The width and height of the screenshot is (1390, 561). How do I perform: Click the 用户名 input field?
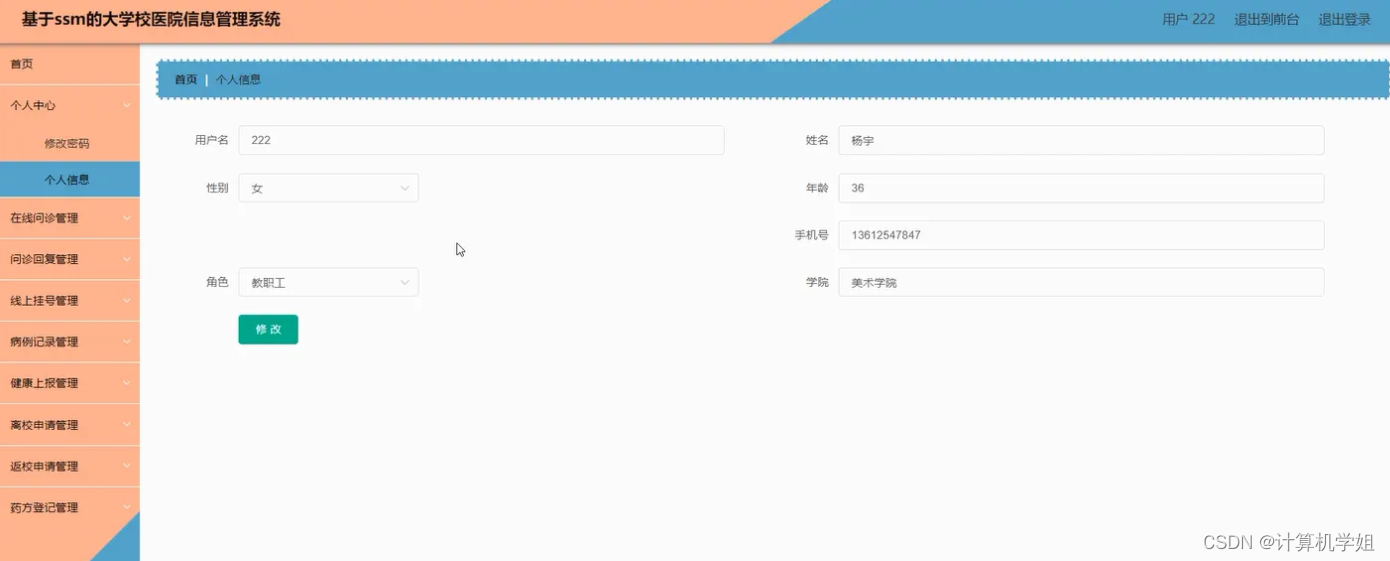tap(481, 140)
